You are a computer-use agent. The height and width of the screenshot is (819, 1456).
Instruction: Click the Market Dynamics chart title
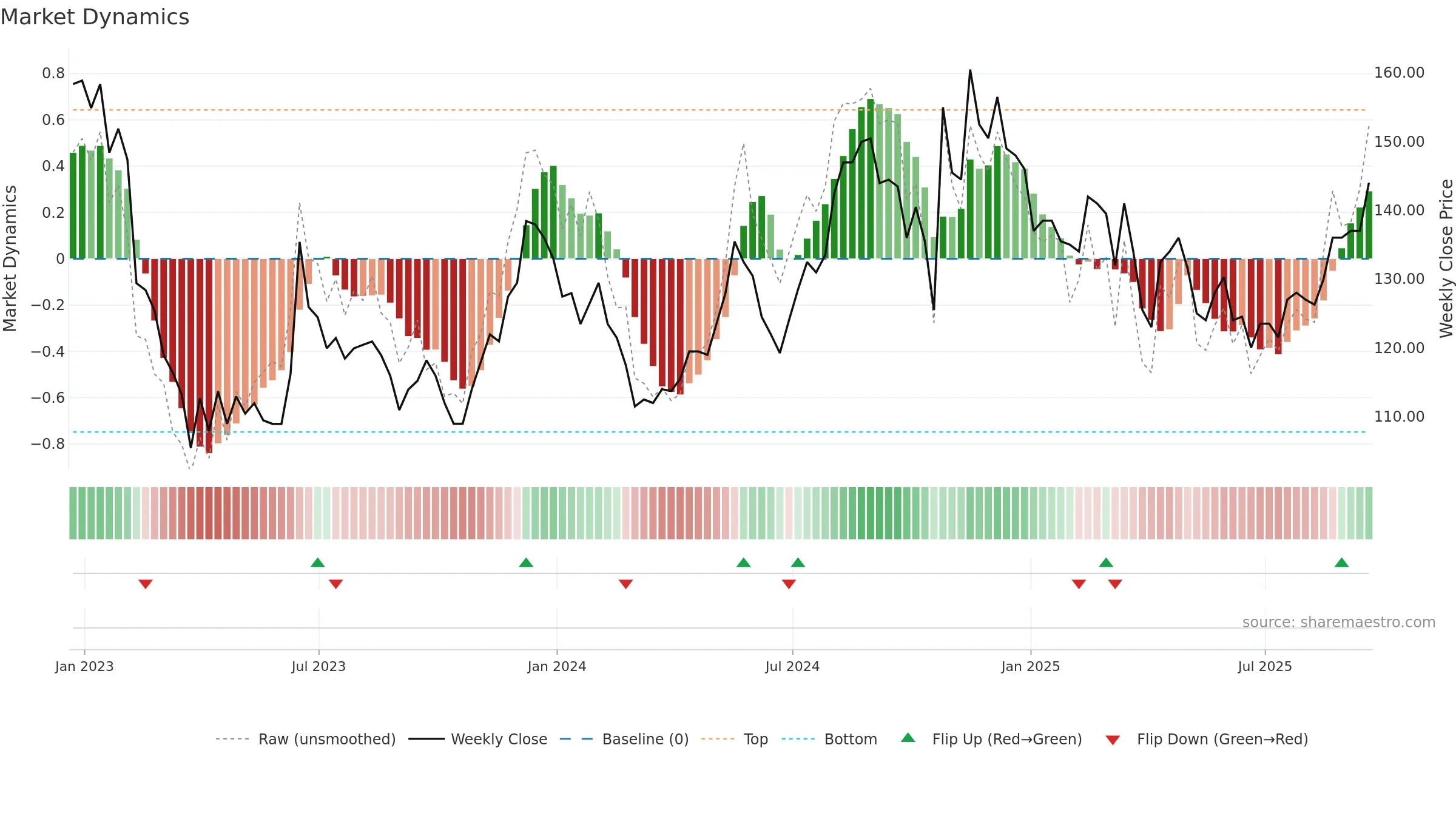click(95, 17)
